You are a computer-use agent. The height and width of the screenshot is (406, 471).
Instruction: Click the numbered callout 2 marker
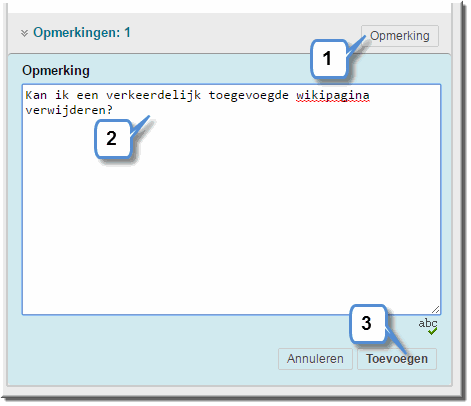(x=112, y=138)
